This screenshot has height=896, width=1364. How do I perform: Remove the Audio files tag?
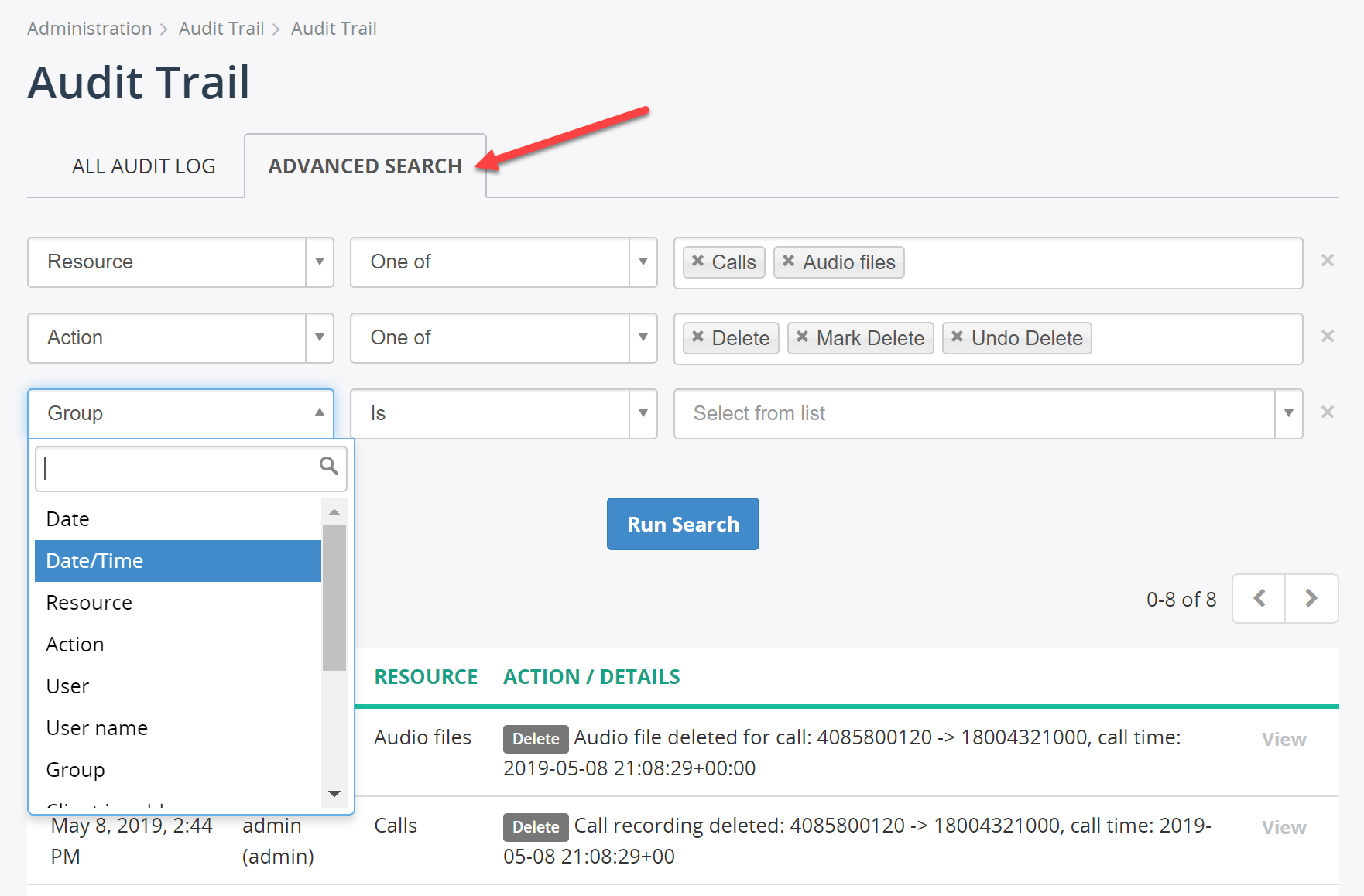(788, 261)
